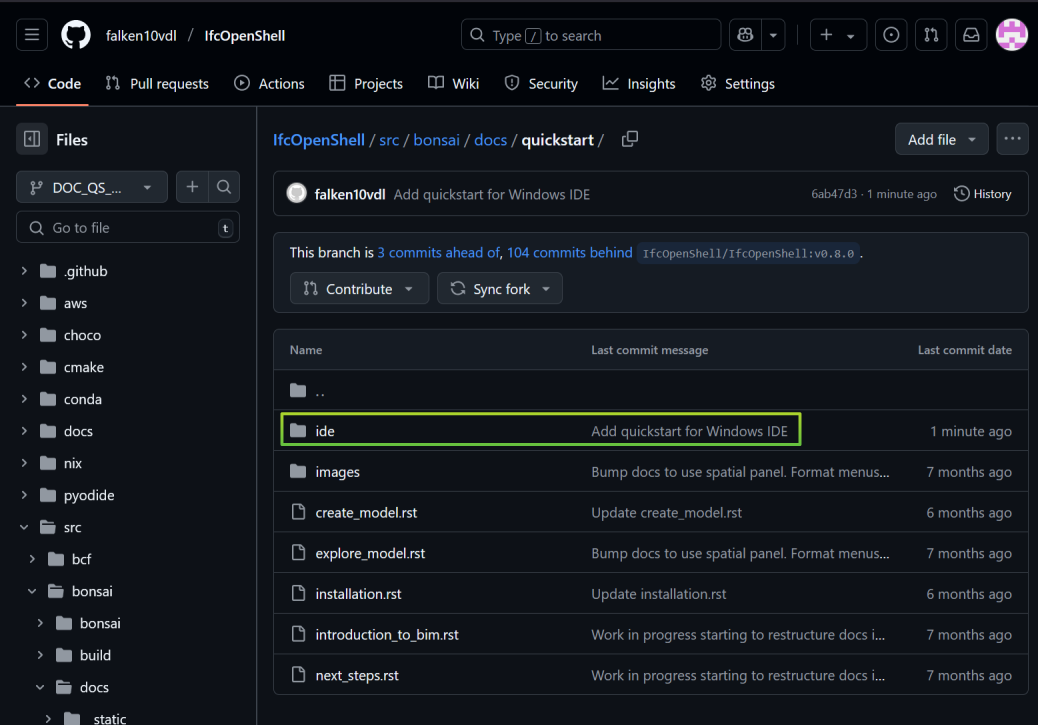The height and width of the screenshot is (725, 1038).
Task: Open the create new plus menu
Action: (x=837, y=35)
